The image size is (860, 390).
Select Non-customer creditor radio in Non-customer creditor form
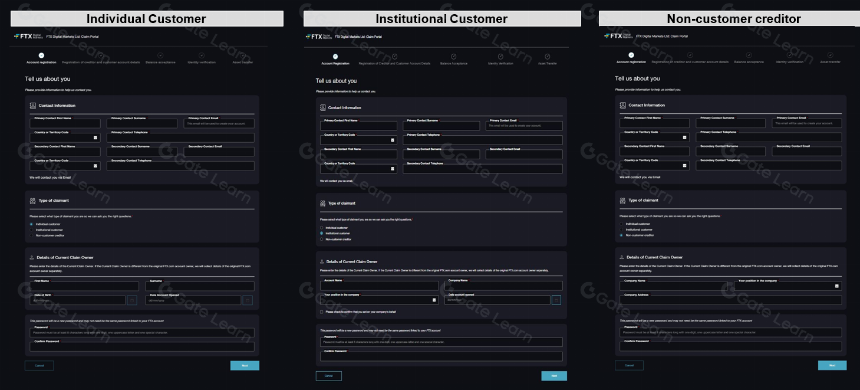(621, 235)
